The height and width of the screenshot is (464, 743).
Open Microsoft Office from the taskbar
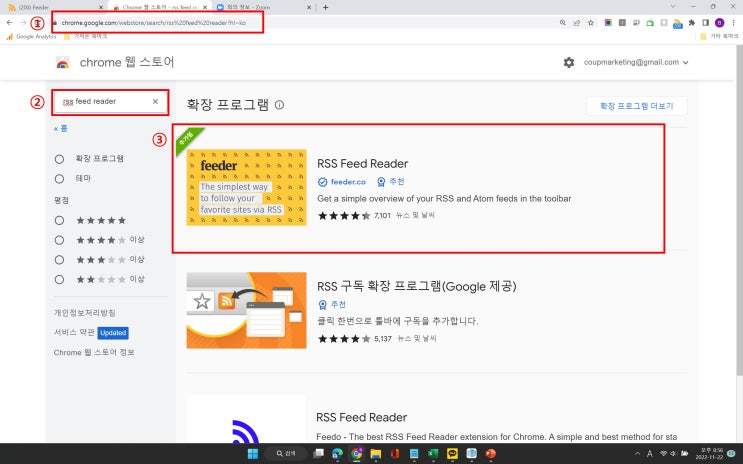(395, 454)
